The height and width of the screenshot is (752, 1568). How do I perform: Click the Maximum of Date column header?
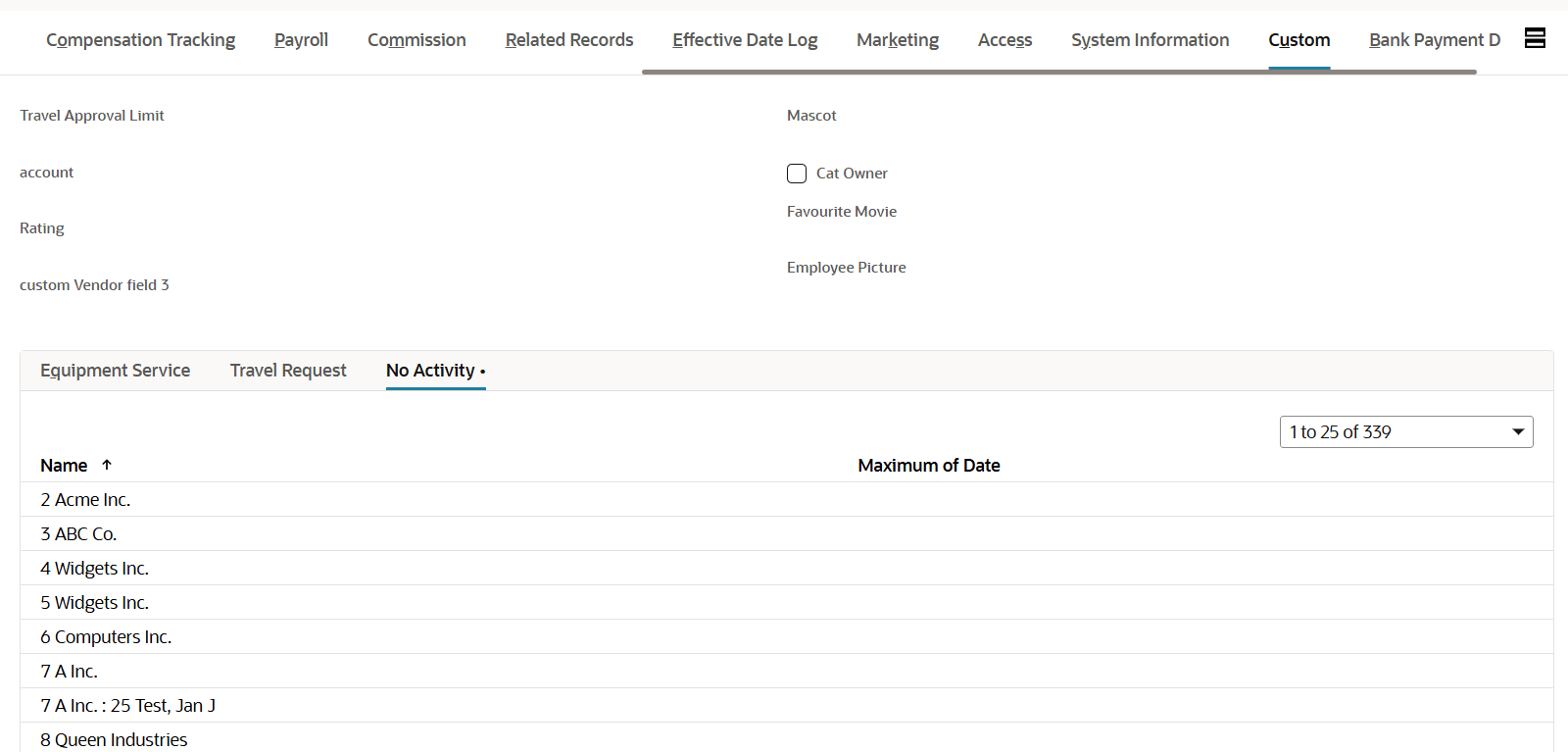click(929, 466)
